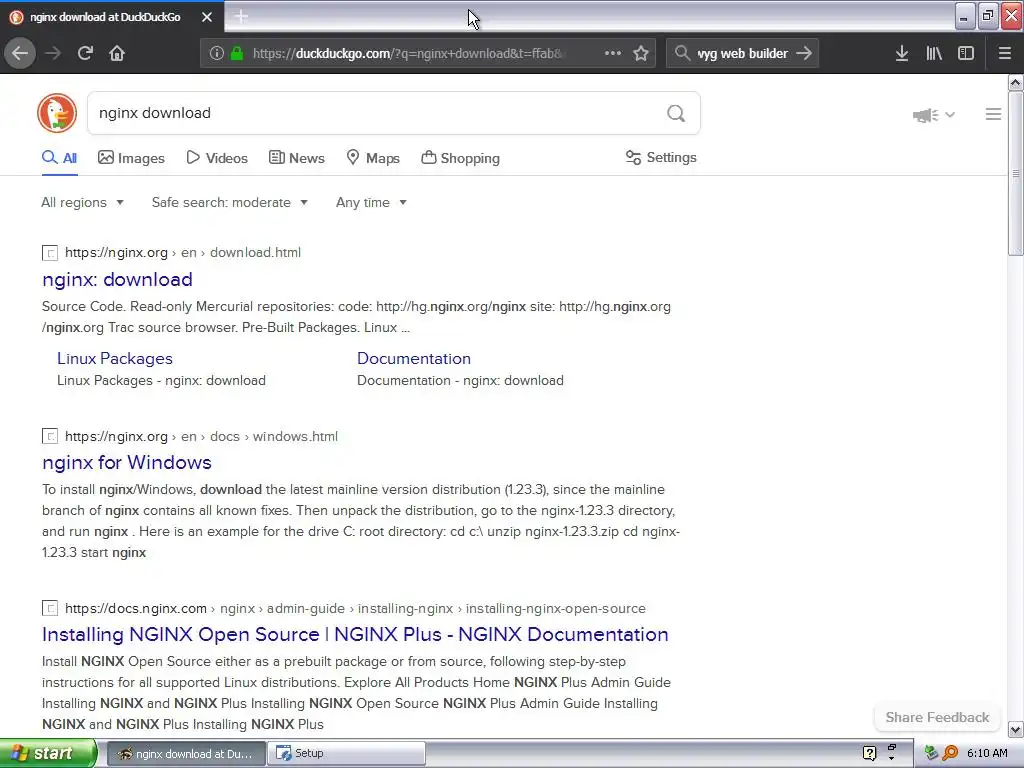The image size is (1024, 768).
Task: Switch to the News tab
Action: click(x=296, y=158)
